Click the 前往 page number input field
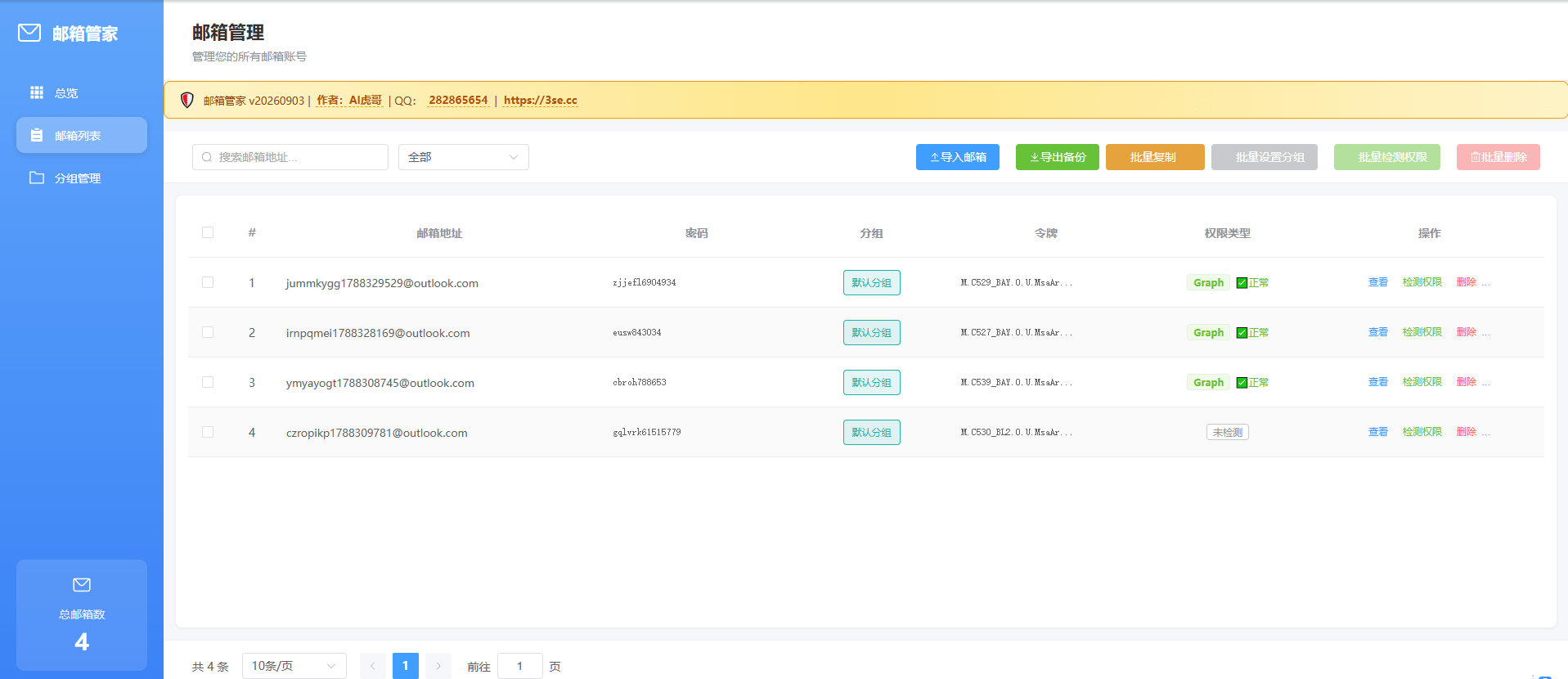Image resolution: width=1568 pixels, height=679 pixels. pos(520,666)
